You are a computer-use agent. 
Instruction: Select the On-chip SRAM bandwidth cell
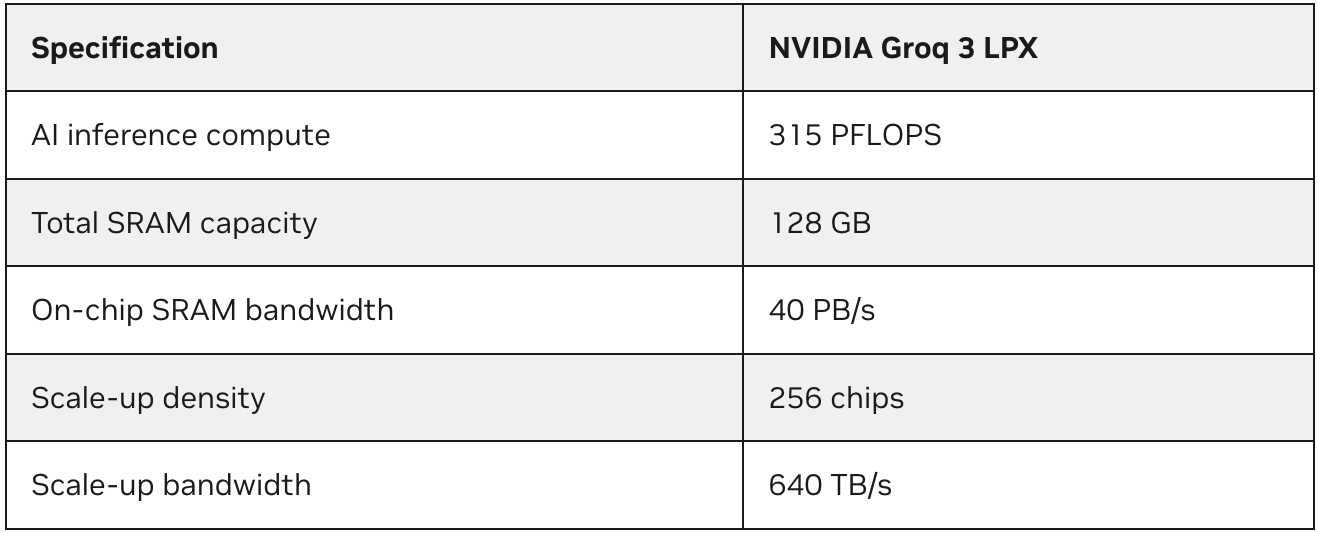tap(212, 310)
